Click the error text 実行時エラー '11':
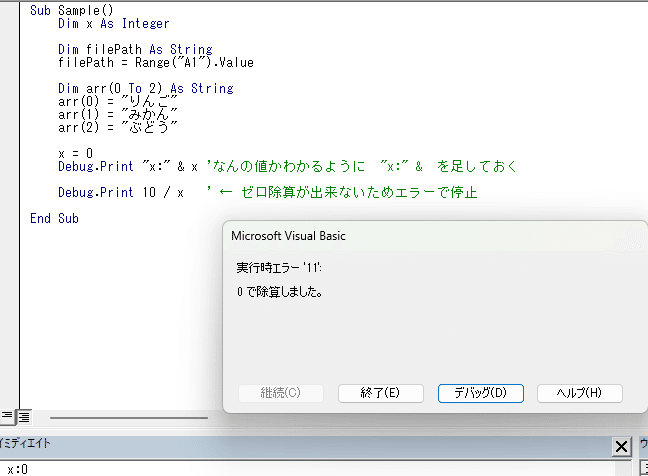 coord(279,268)
